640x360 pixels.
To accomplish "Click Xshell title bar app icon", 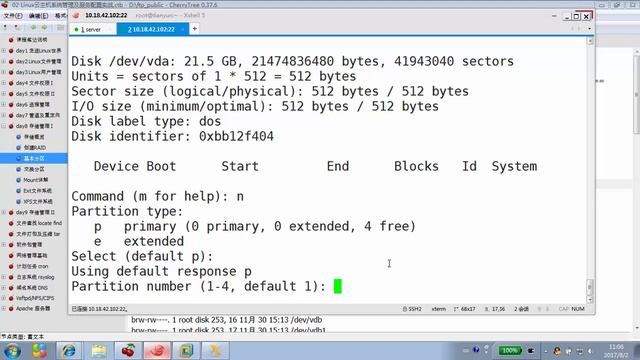I will coord(76,16).
